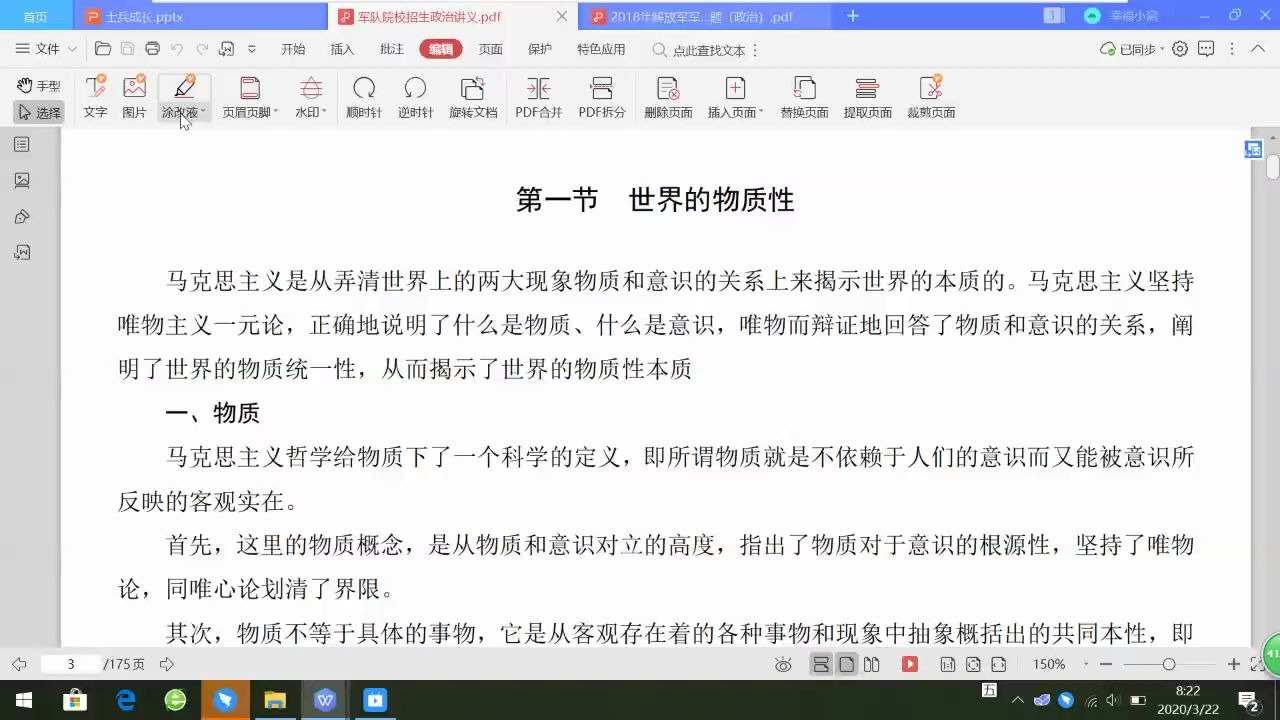This screenshot has height=720, width=1280.
Task: Rotate page clockwise with 顺时针
Action: (x=364, y=97)
